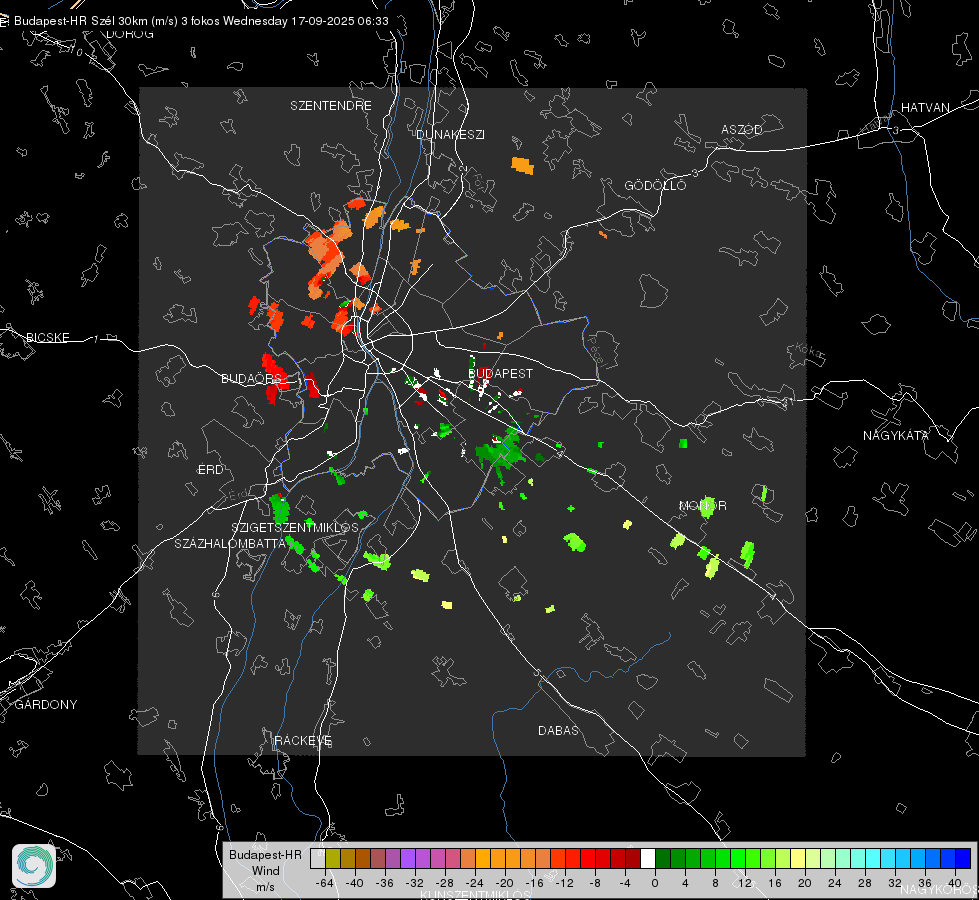Viewport: 979px width, 900px height.
Task: Select the yellow 20 m/s legend swatch
Action: click(798, 859)
